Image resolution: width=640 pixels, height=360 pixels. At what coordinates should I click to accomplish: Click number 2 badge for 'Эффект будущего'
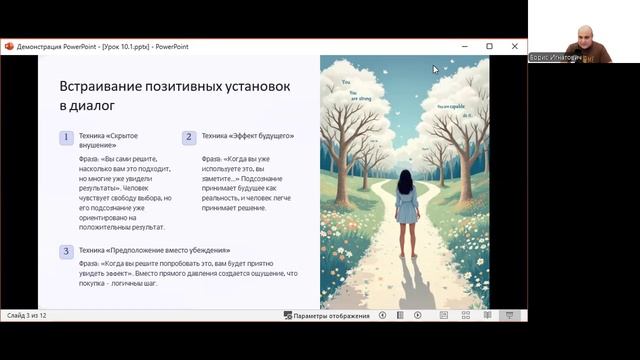click(x=189, y=138)
